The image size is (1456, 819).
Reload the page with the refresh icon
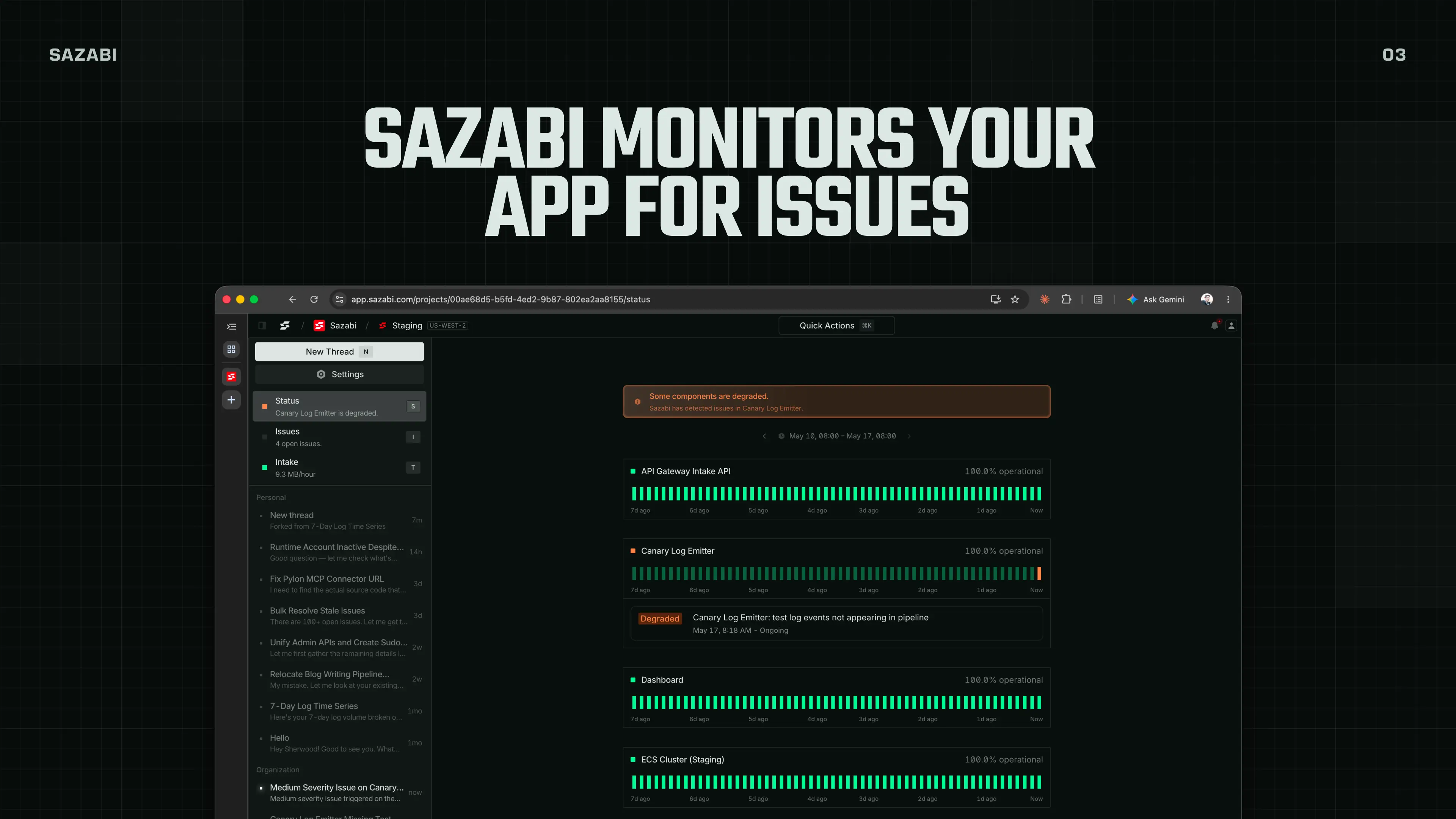pyautogui.click(x=314, y=300)
